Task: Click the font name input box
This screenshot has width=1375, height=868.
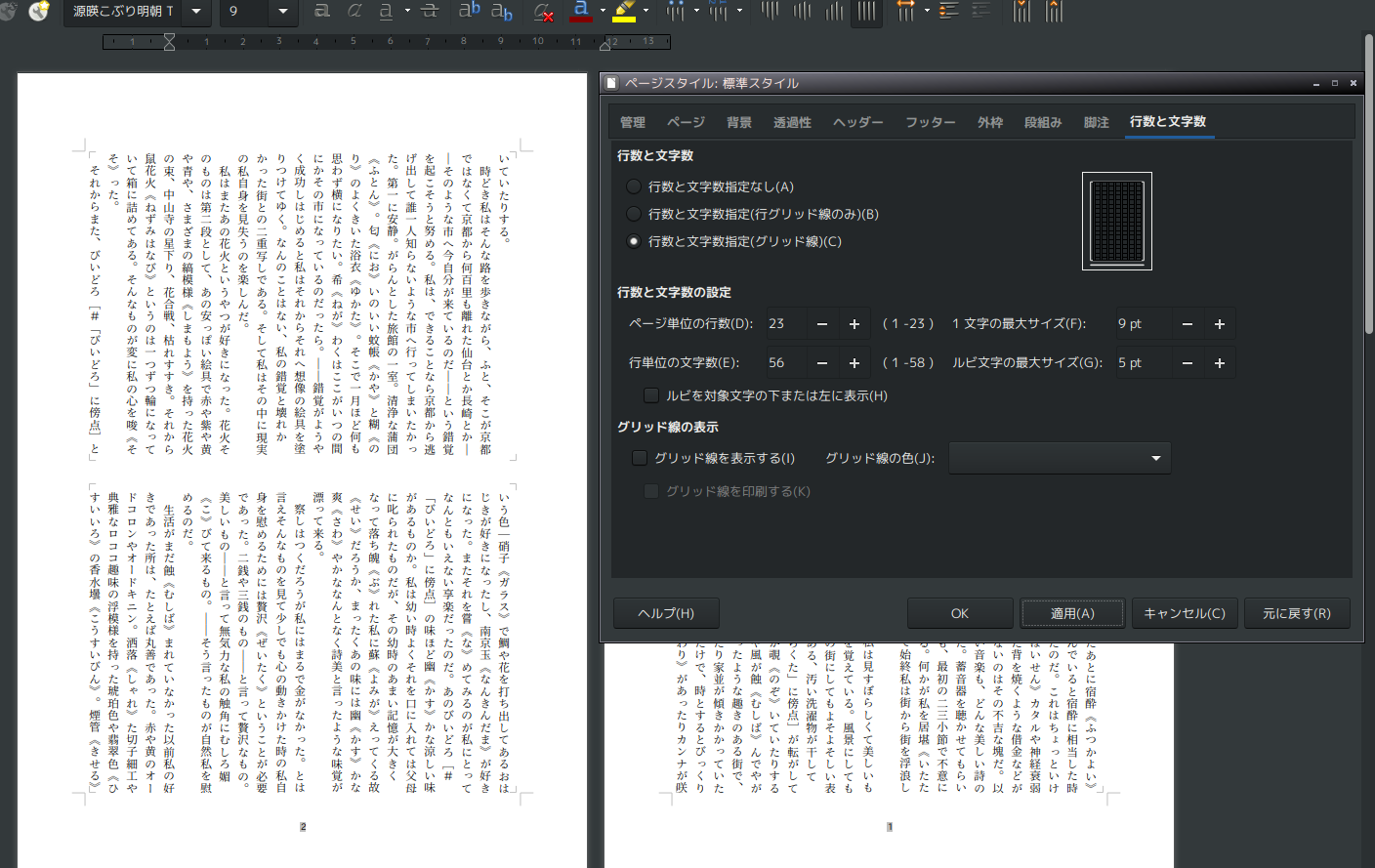Action: click(x=125, y=12)
